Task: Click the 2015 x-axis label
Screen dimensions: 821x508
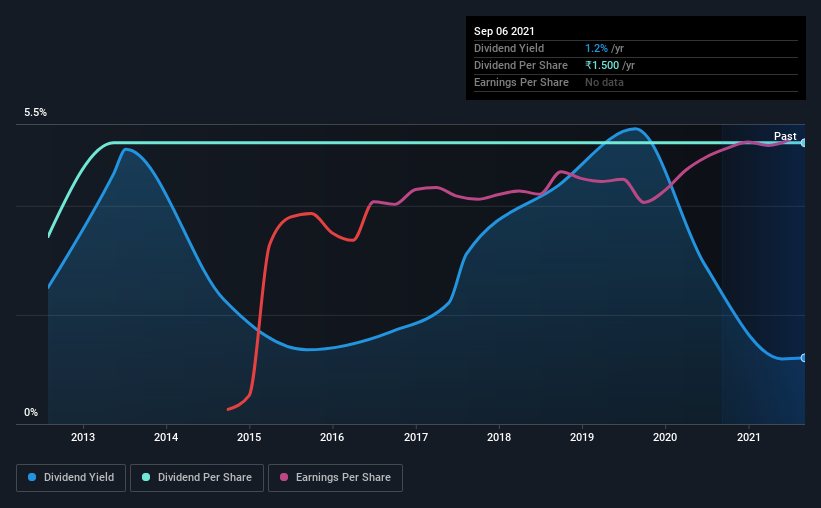Action: pyautogui.click(x=249, y=437)
